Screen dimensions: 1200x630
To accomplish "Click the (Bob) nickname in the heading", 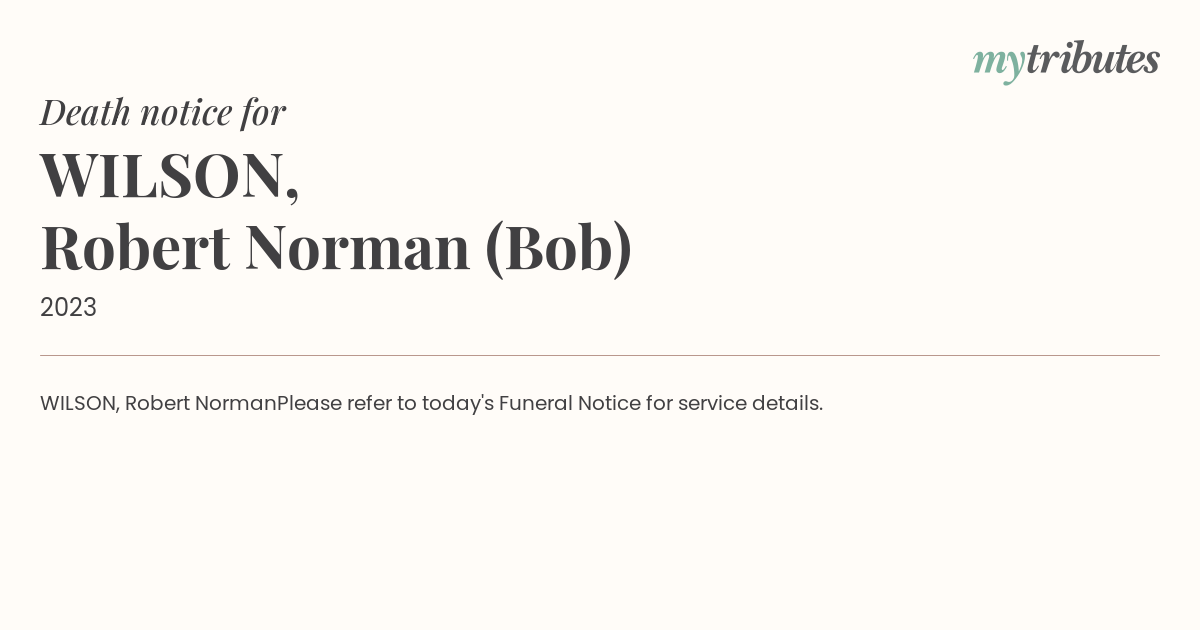I will click(559, 248).
